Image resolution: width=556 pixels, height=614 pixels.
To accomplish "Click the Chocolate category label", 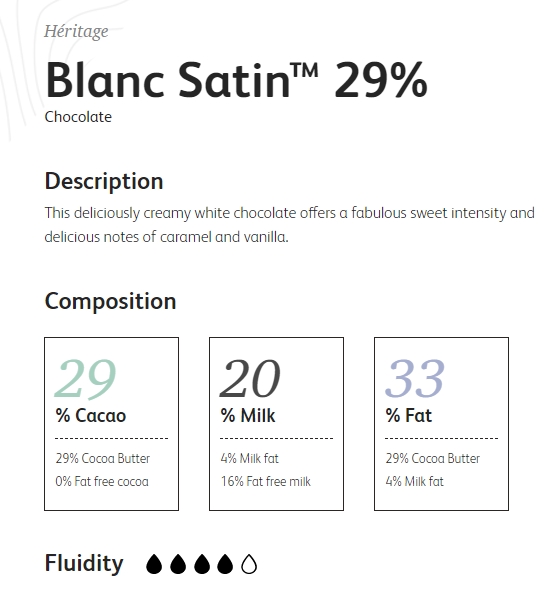I will tap(78, 117).
